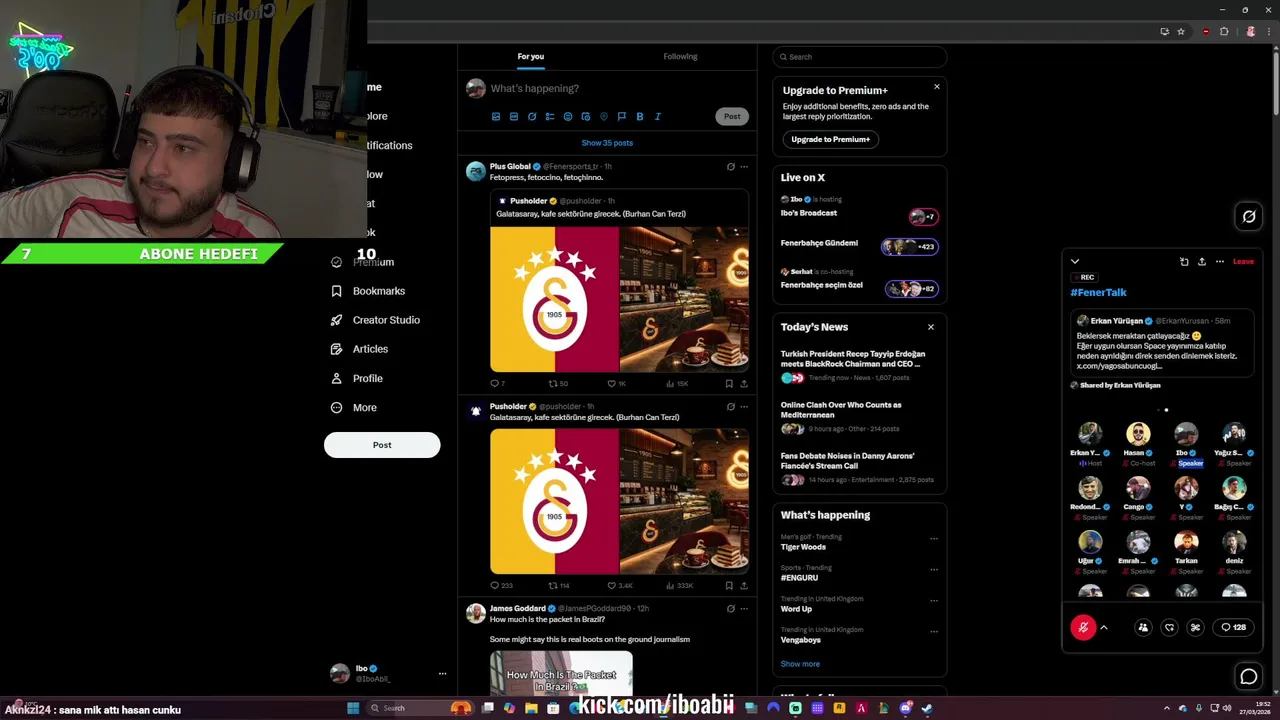Open more options for Tiger Woods trend

(934, 539)
